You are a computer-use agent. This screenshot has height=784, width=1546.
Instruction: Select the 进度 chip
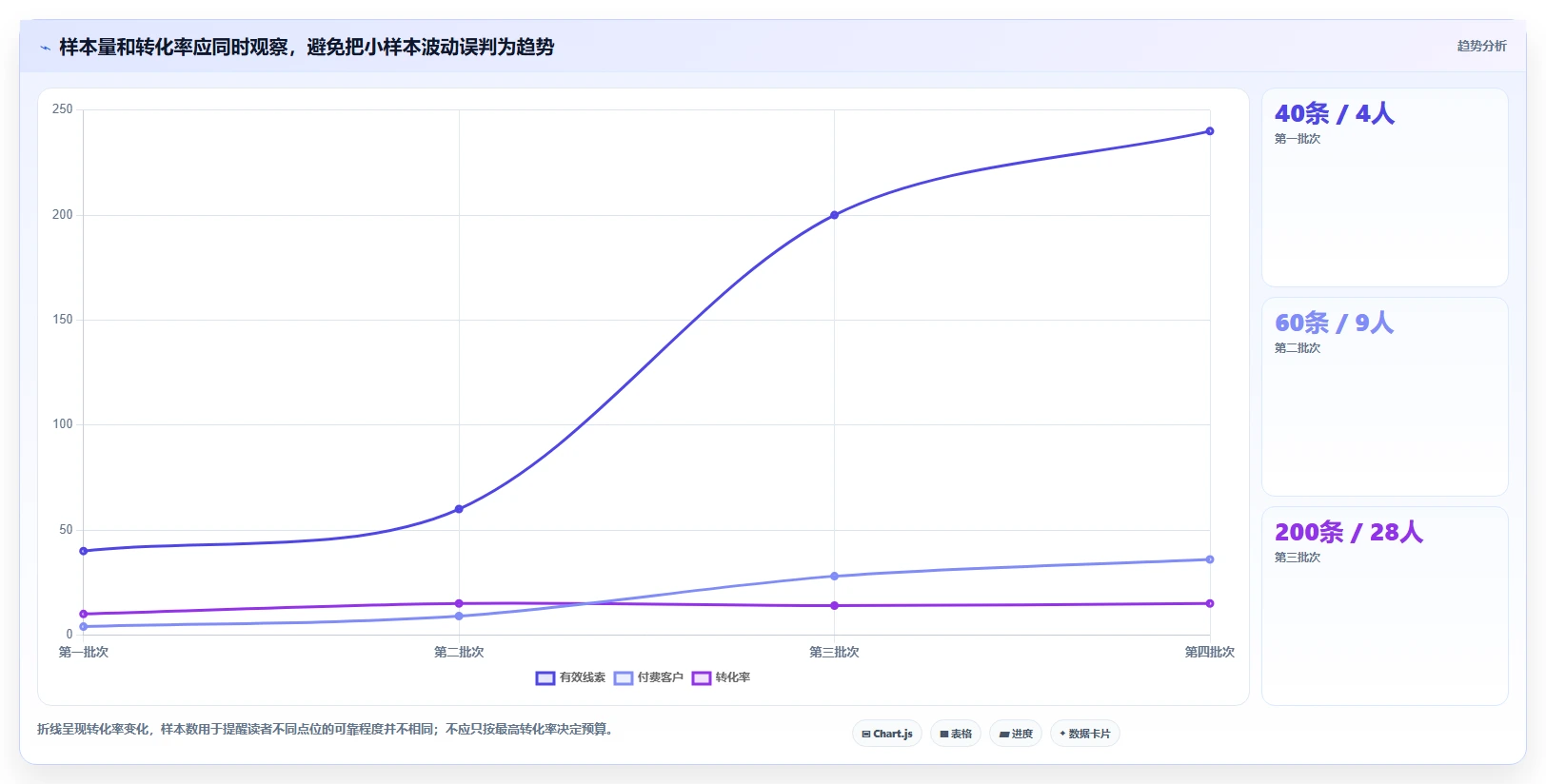click(x=1016, y=734)
